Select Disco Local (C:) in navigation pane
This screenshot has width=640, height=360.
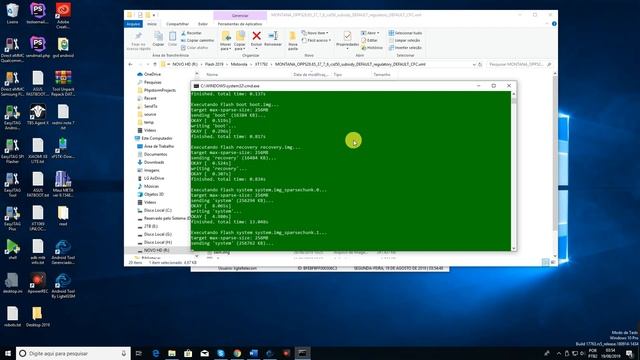(x=158, y=210)
